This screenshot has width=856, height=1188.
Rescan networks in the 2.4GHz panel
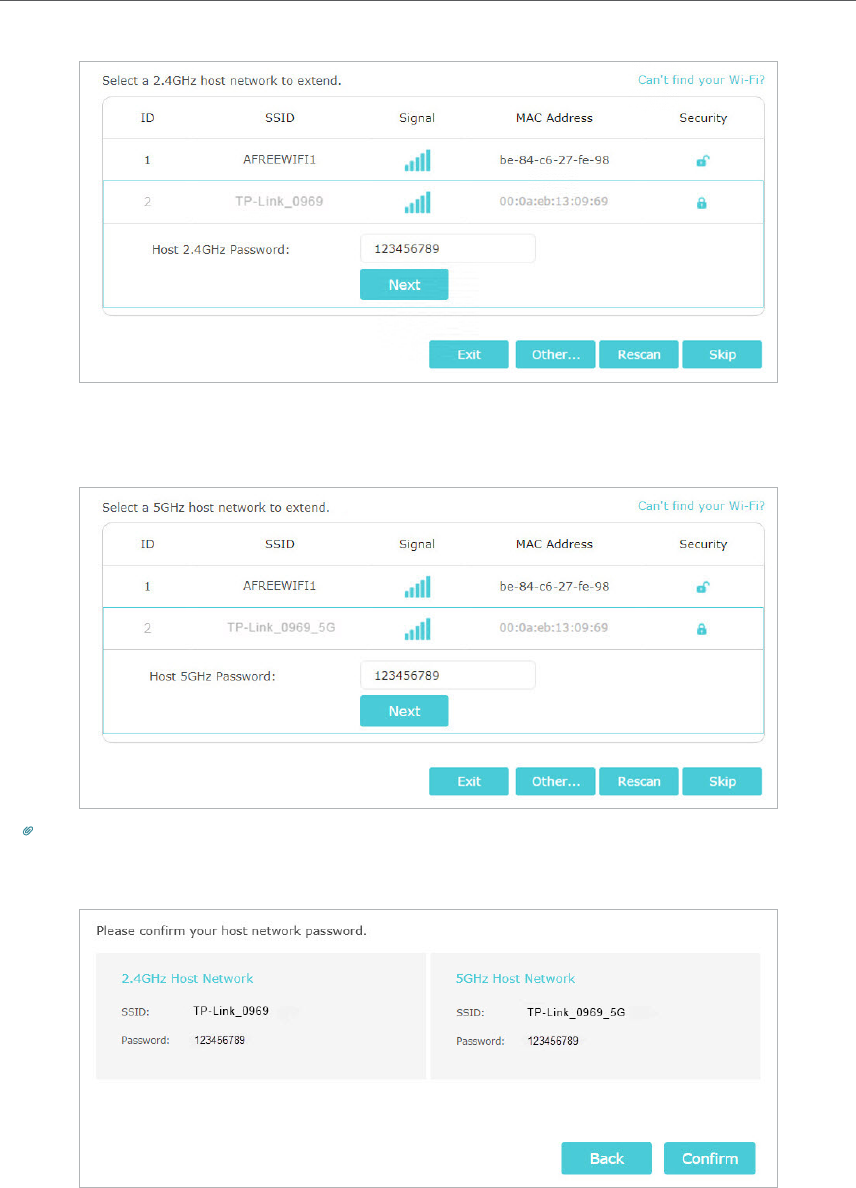pos(639,355)
